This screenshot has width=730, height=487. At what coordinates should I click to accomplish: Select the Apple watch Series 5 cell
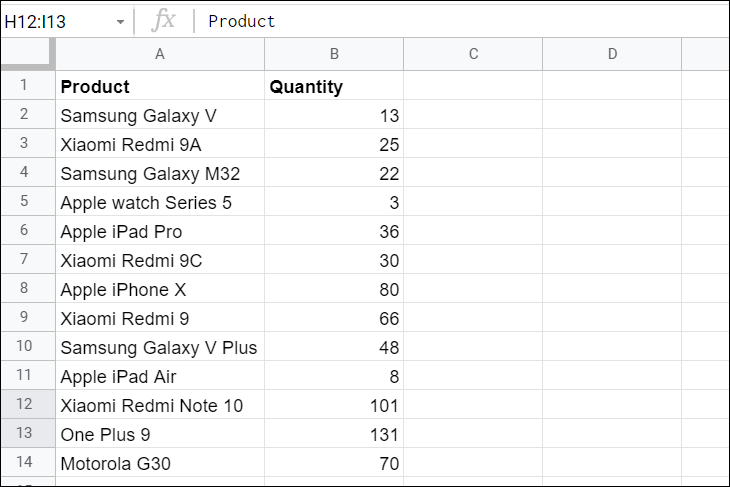click(x=160, y=202)
